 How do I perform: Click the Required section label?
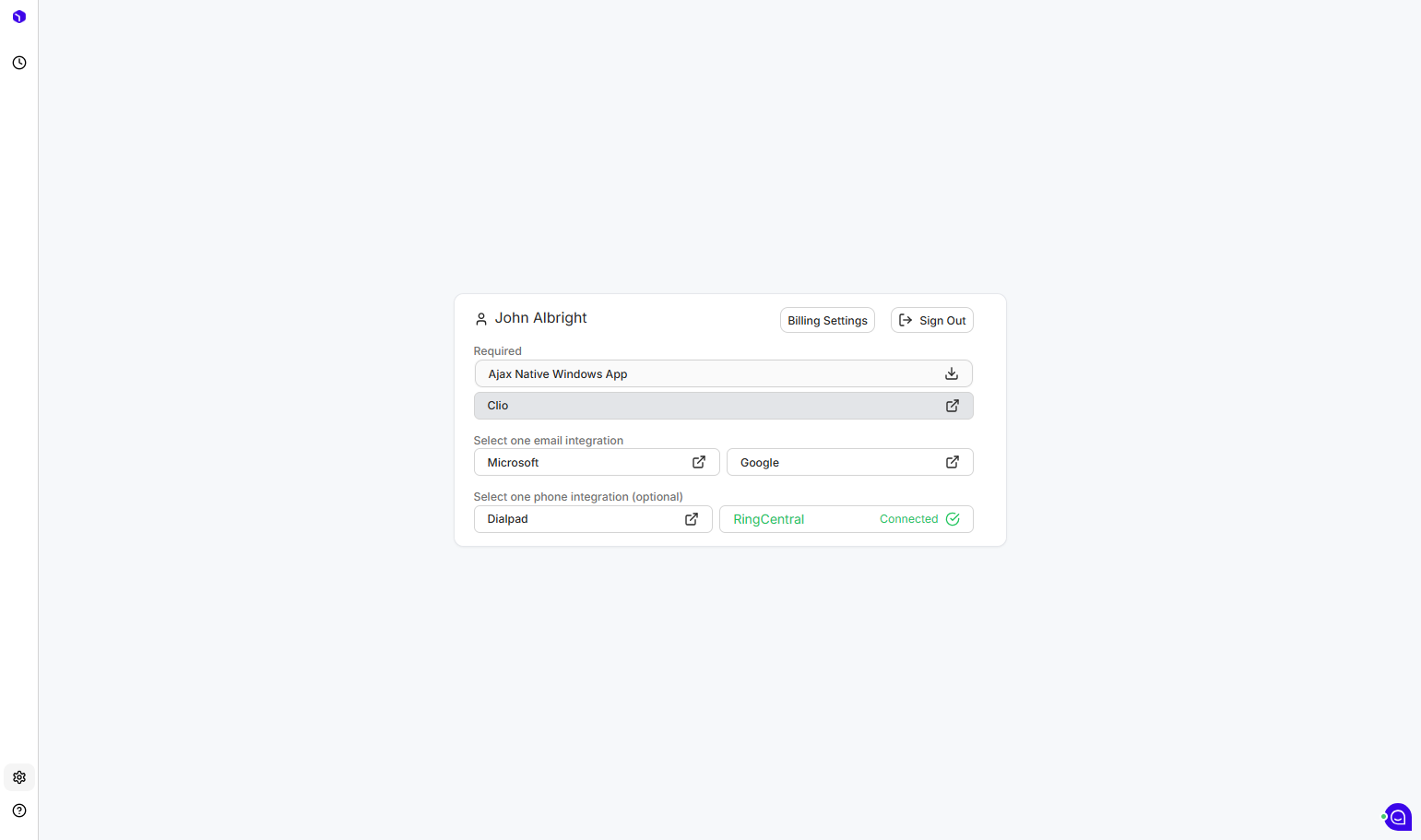tap(497, 351)
